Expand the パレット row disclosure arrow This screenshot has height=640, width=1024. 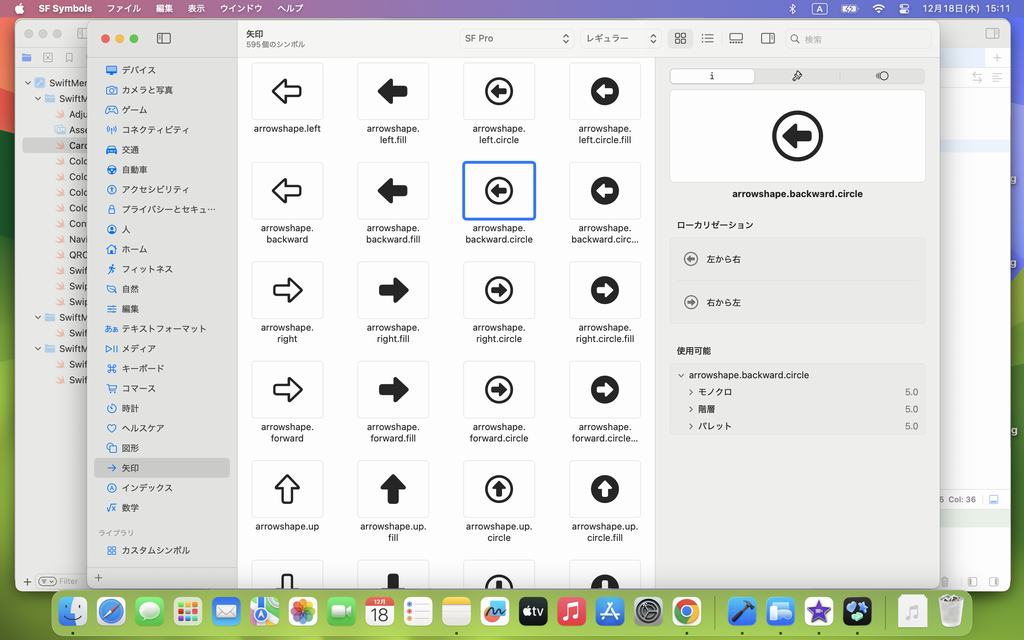691,427
